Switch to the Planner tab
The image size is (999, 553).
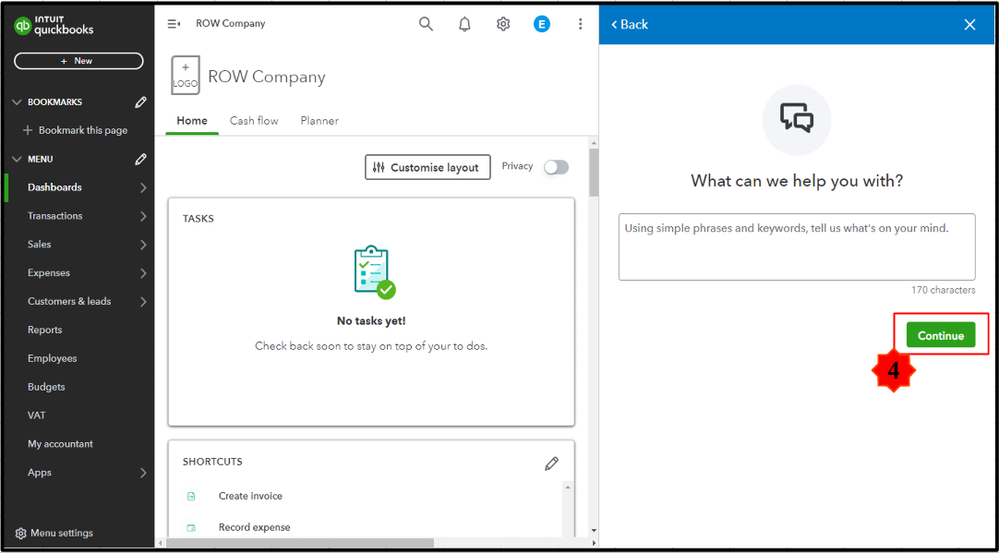tap(319, 121)
